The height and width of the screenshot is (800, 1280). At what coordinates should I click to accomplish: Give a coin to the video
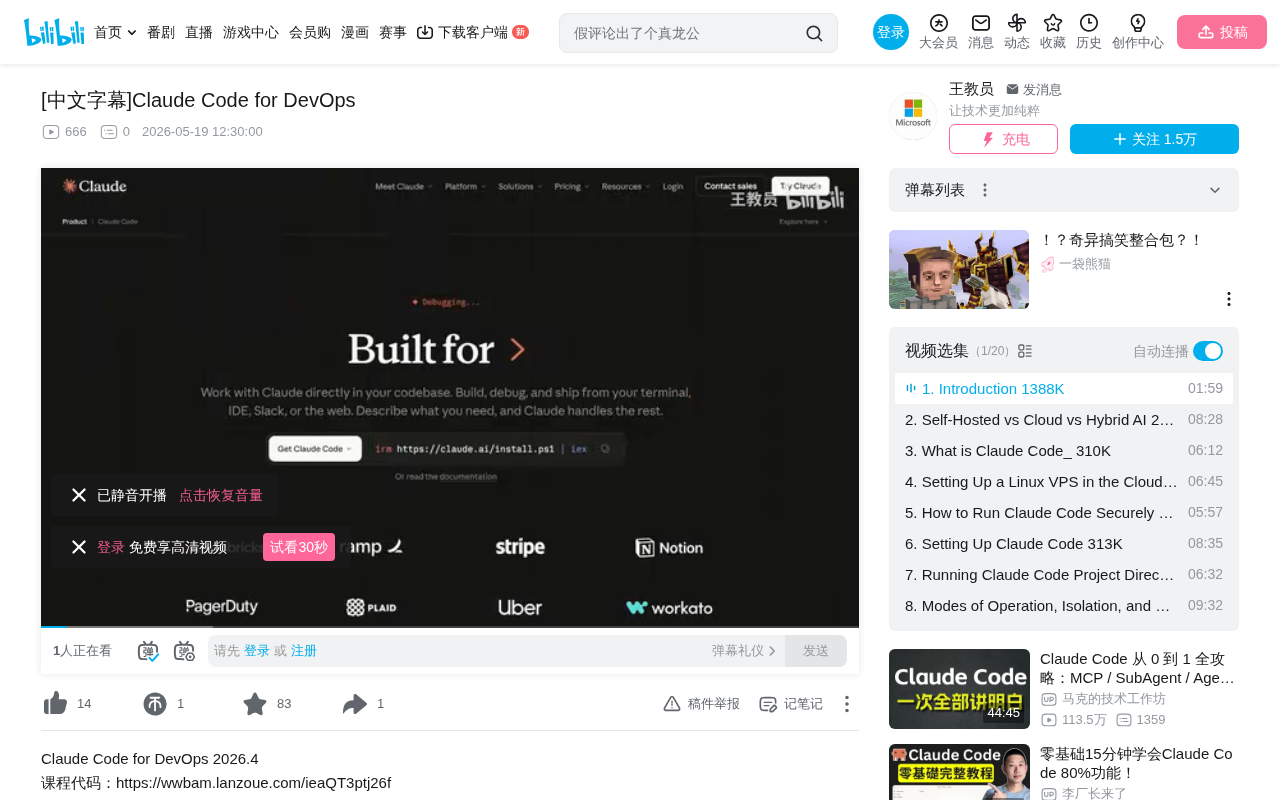click(x=155, y=704)
